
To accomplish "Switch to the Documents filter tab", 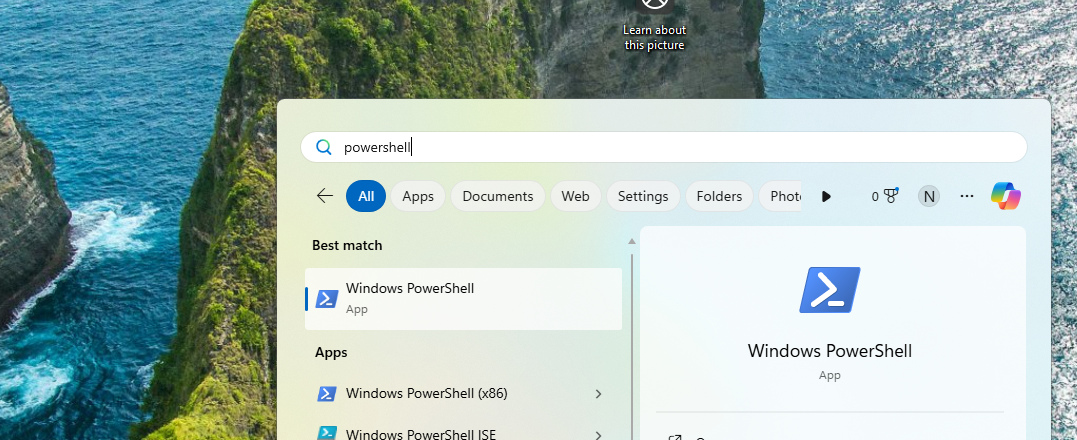I will point(498,196).
